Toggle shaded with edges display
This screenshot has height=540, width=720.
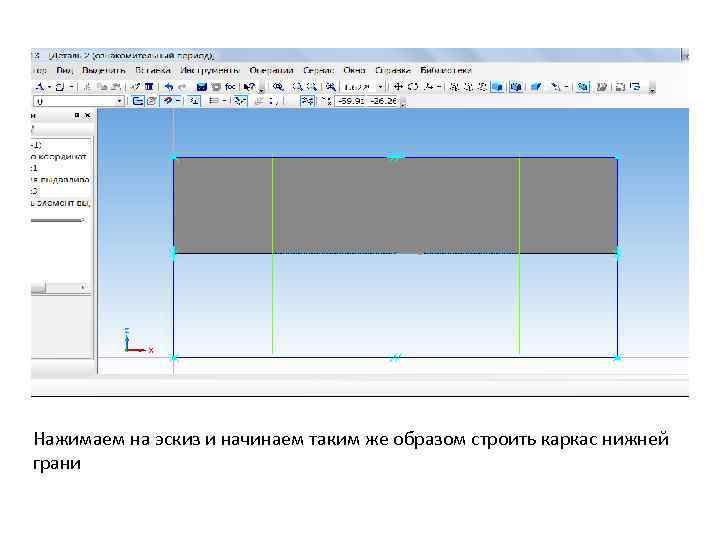[x=516, y=86]
